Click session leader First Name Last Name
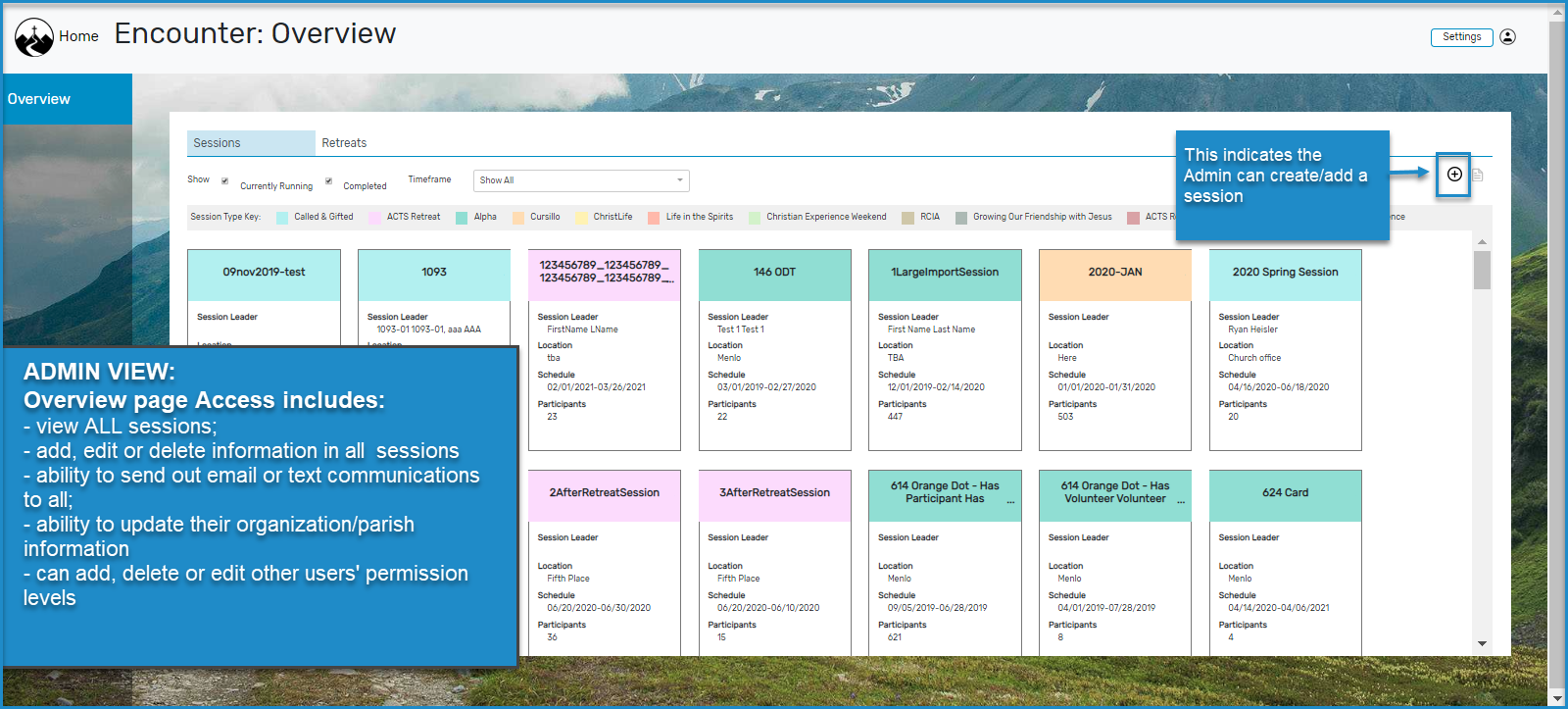 click(x=931, y=329)
